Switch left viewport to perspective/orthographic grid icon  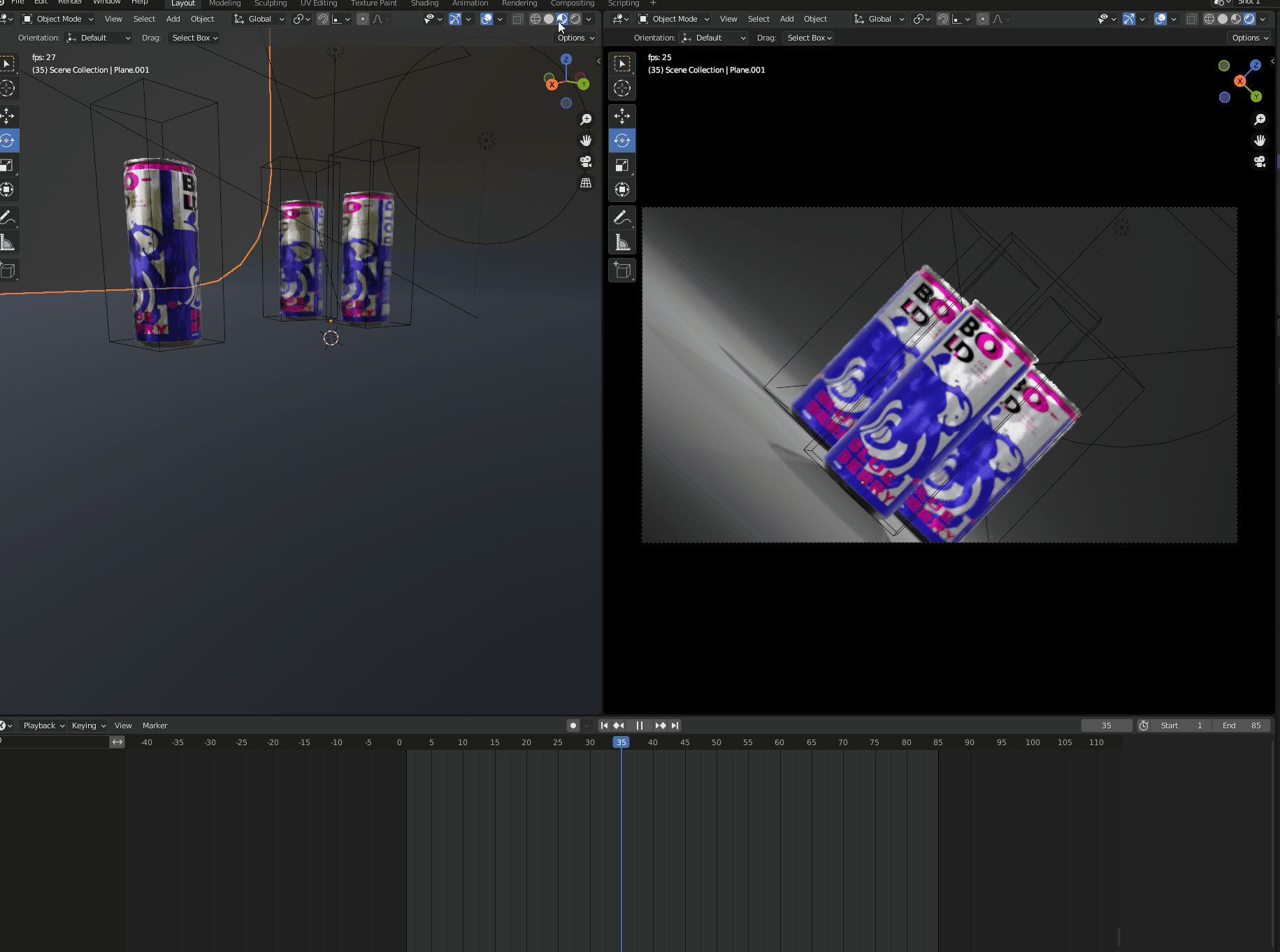(586, 183)
